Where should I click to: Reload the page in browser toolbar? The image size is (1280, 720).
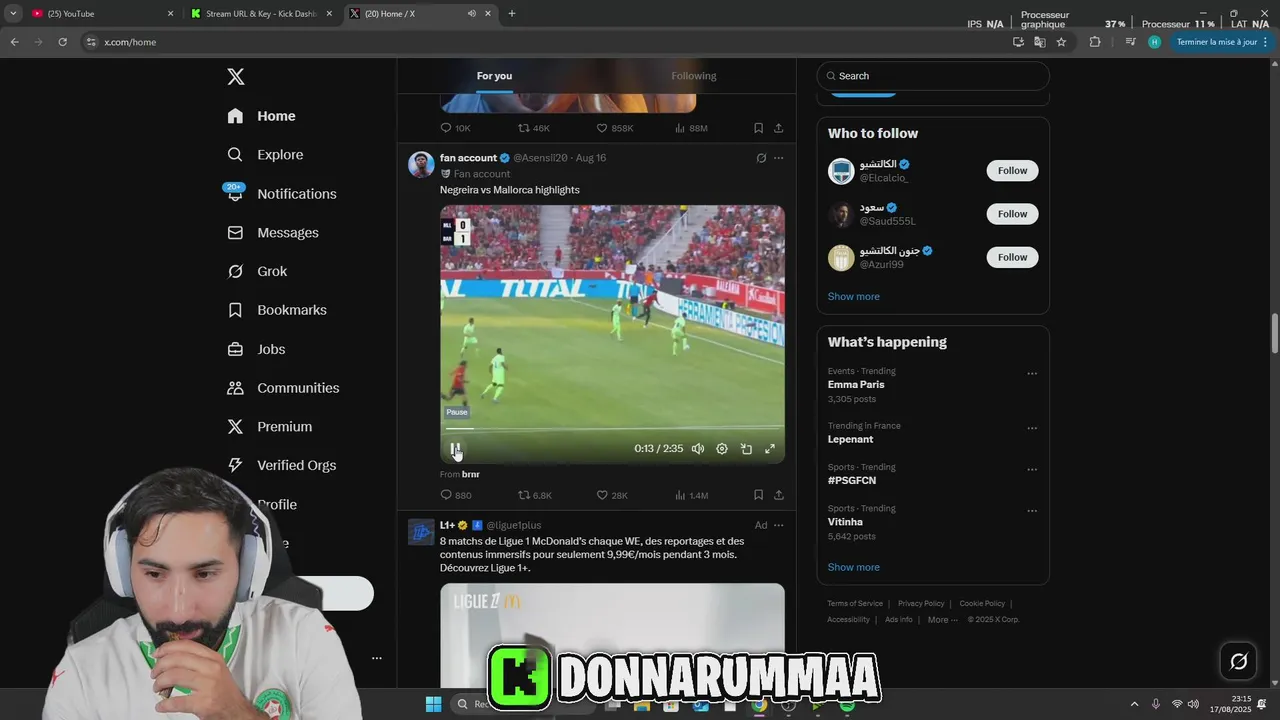[x=62, y=42]
